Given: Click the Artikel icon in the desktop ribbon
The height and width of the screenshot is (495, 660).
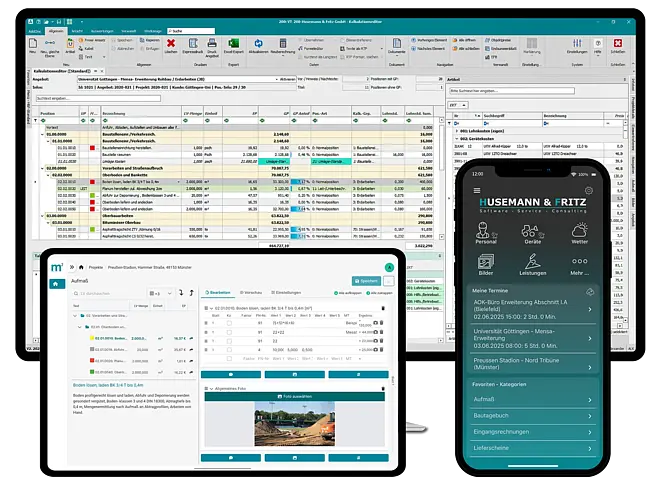Looking at the screenshot, I should point(70,43).
